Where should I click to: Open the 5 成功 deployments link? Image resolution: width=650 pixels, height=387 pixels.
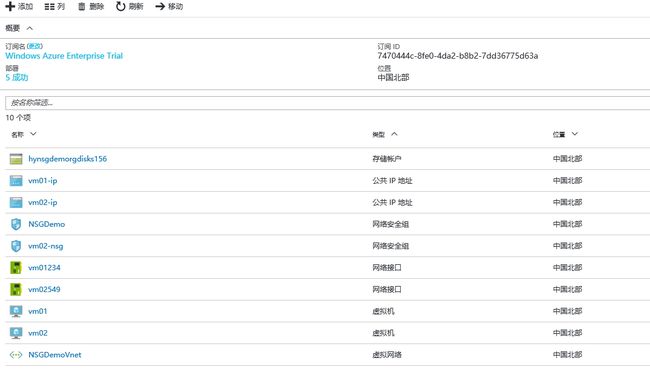coord(17,77)
